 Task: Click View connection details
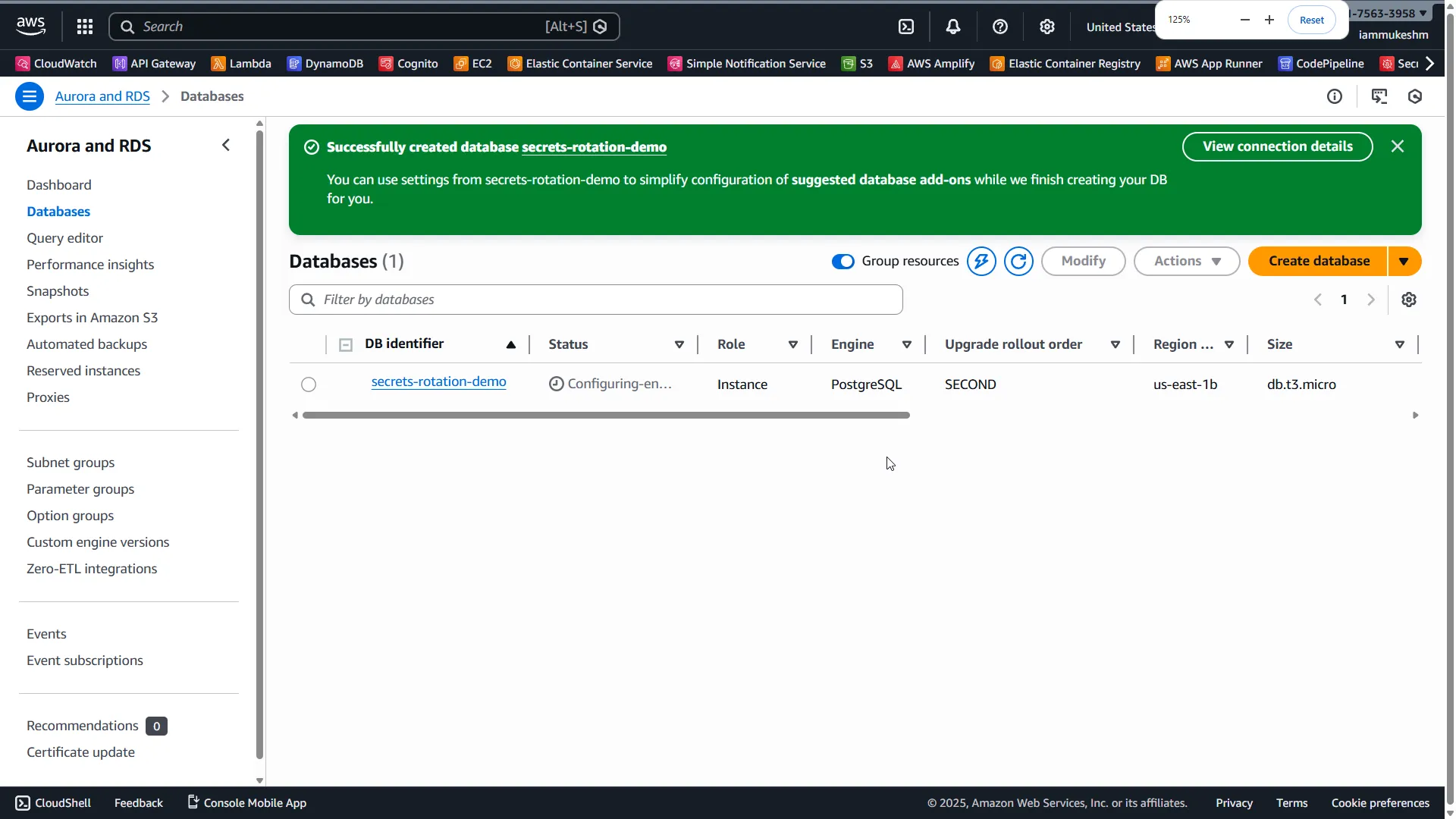pos(1277,146)
